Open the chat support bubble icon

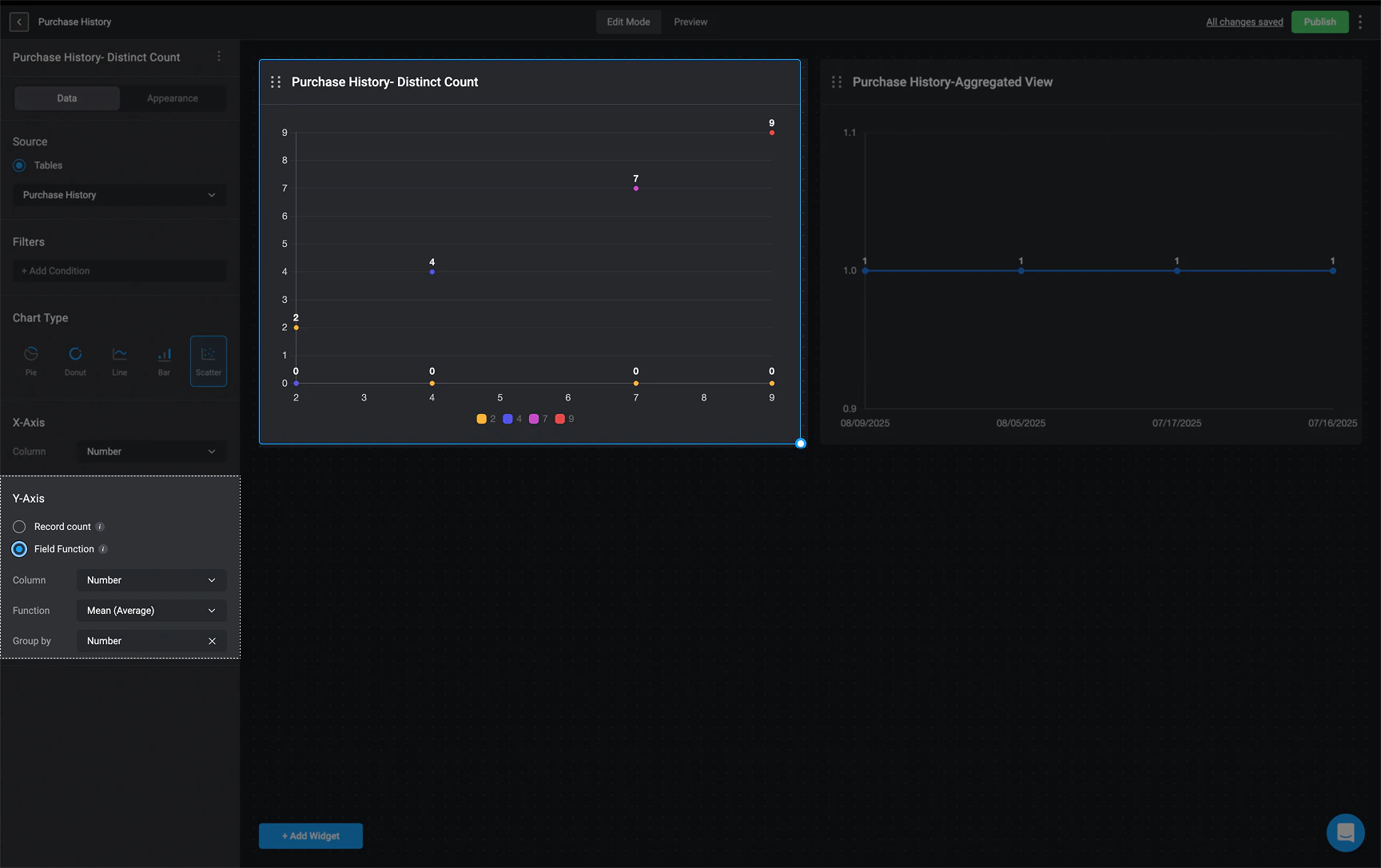tap(1346, 833)
